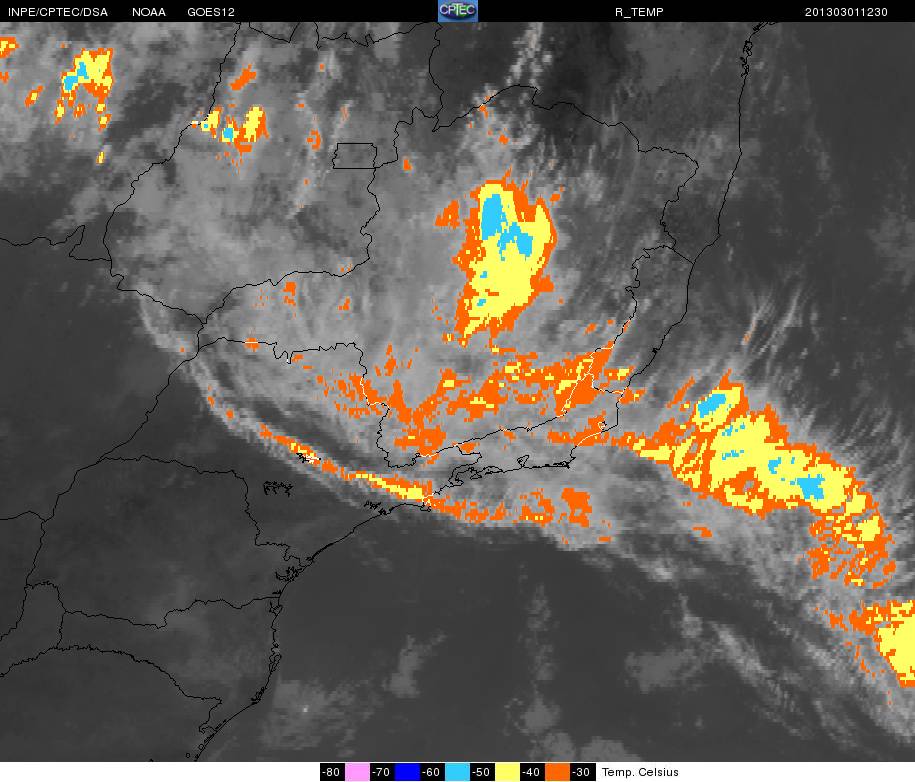Select the pink -80 to -70 legend swatch

[x=357, y=772]
